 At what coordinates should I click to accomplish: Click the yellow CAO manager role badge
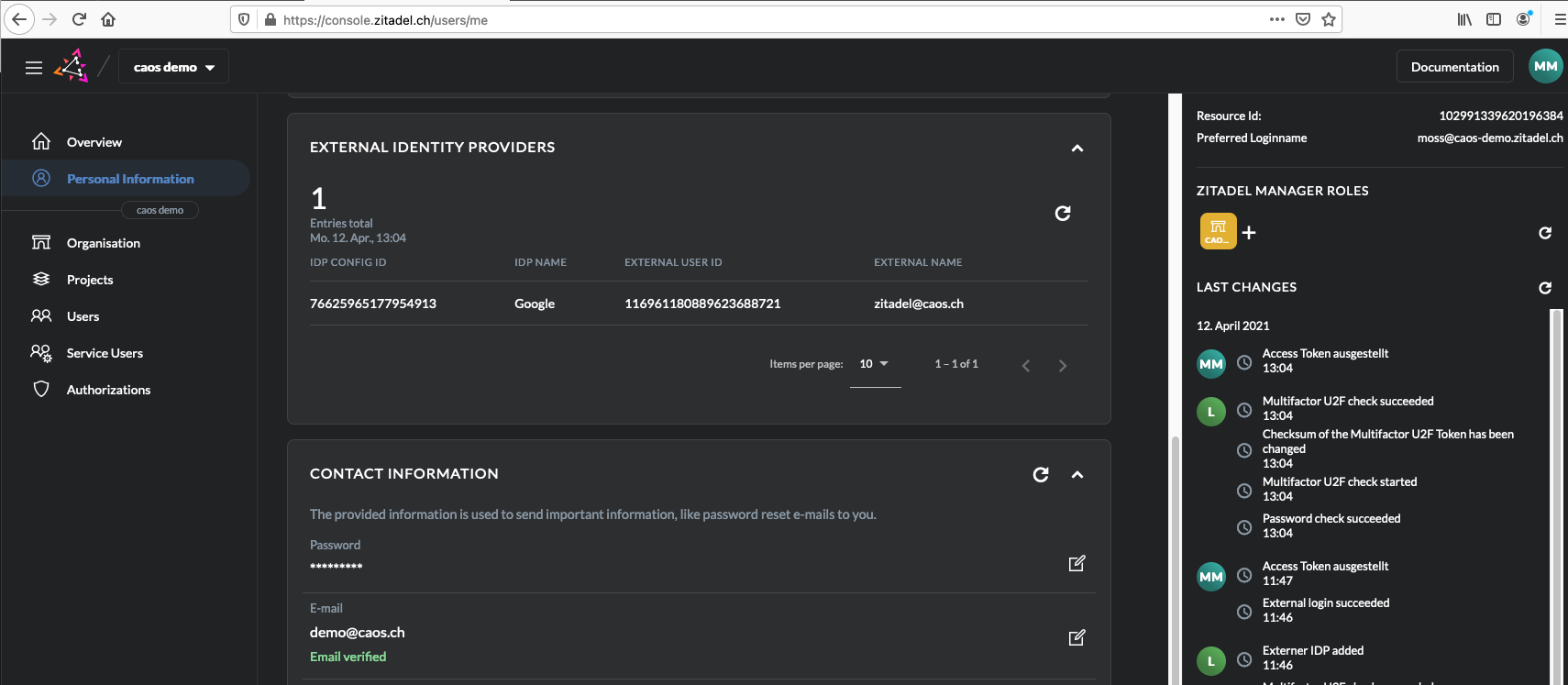[1218, 231]
